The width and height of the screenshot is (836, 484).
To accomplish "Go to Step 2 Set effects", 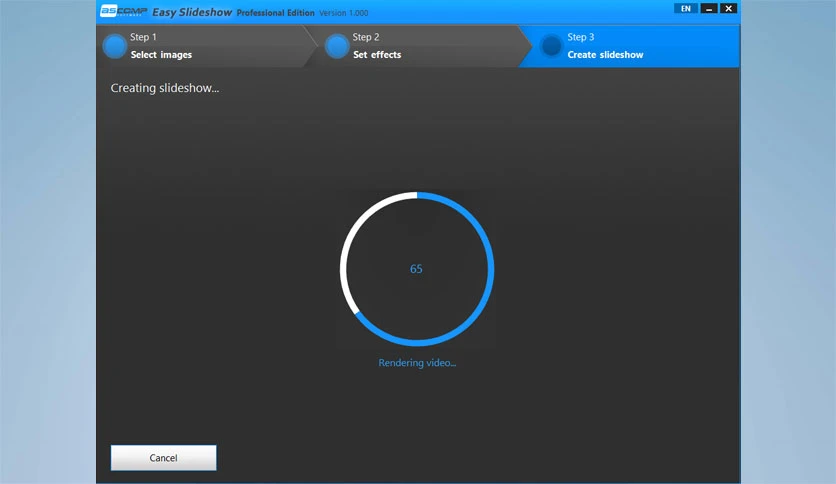I will tap(419, 46).
